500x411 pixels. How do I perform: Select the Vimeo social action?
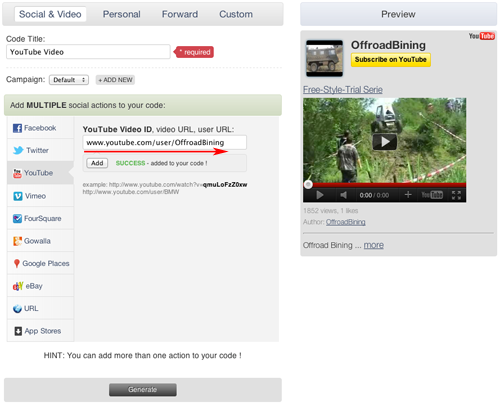(x=40, y=196)
